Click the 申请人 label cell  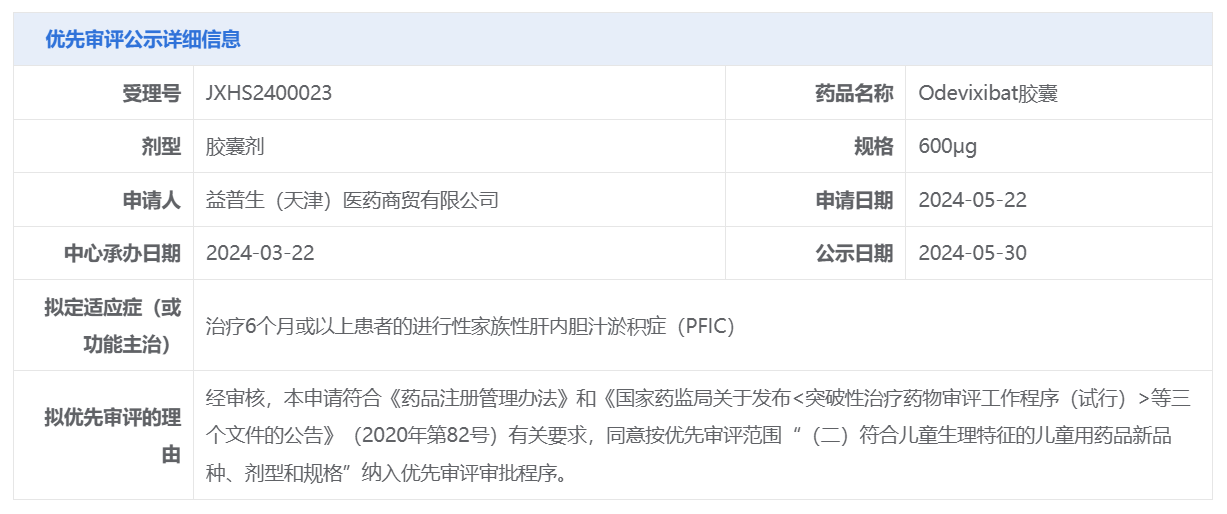click(x=104, y=200)
